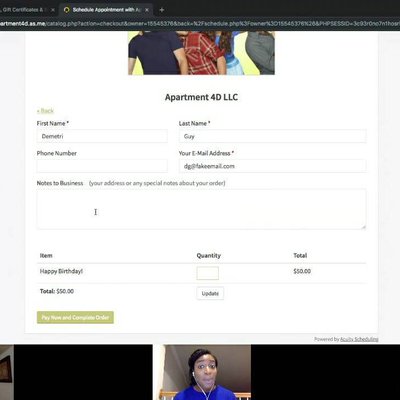Close the Gift Certificates tab
The height and width of the screenshot is (400, 400).
[53, 10]
